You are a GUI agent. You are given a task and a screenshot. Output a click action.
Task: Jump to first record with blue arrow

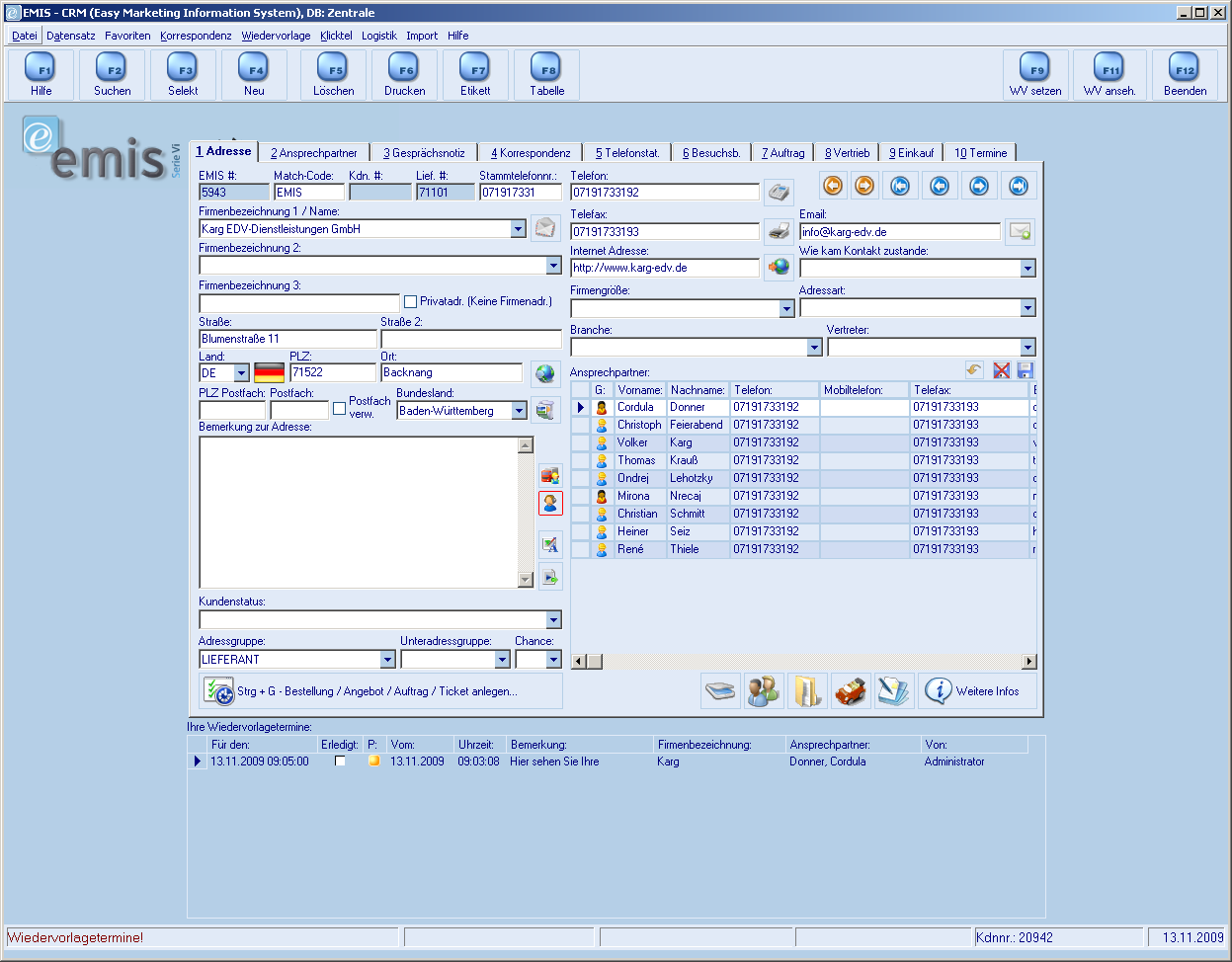(899, 186)
